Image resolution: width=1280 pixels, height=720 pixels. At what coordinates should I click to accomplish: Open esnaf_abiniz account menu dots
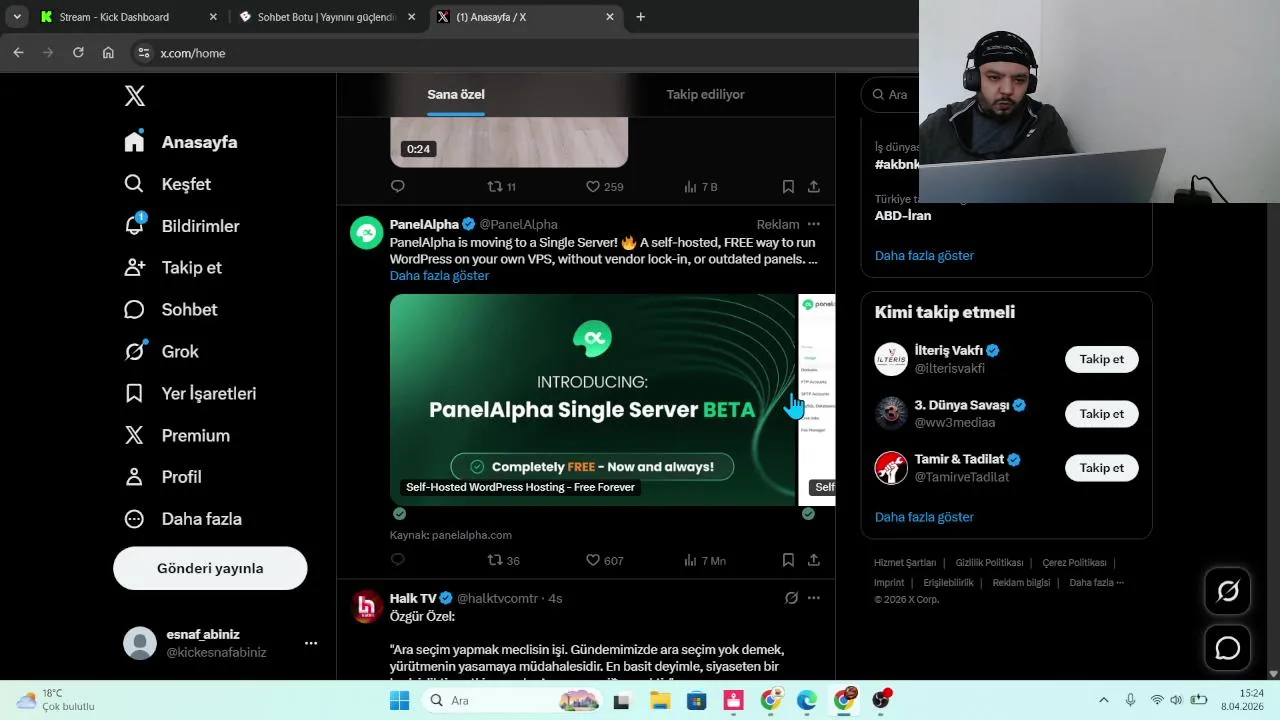[311, 643]
